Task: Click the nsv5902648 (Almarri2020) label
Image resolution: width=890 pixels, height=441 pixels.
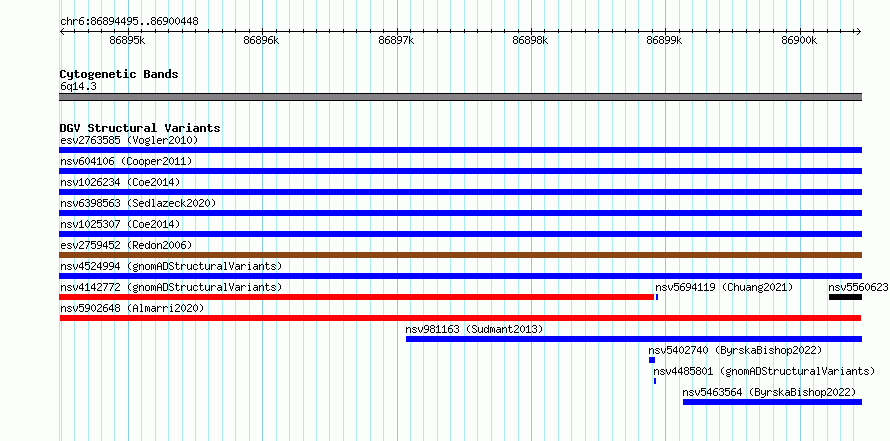Action: (x=132, y=308)
